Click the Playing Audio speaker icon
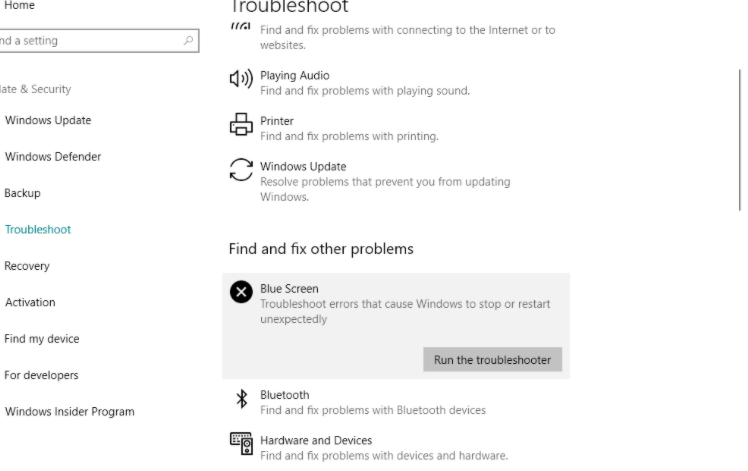The height and width of the screenshot is (471, 748). click(x=241, y=79)
